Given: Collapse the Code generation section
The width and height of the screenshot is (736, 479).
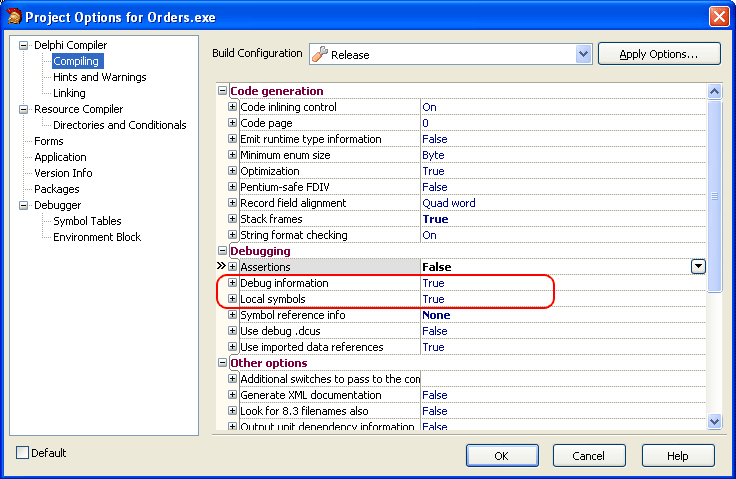Looking at the screenshot, I should [223, 91].
